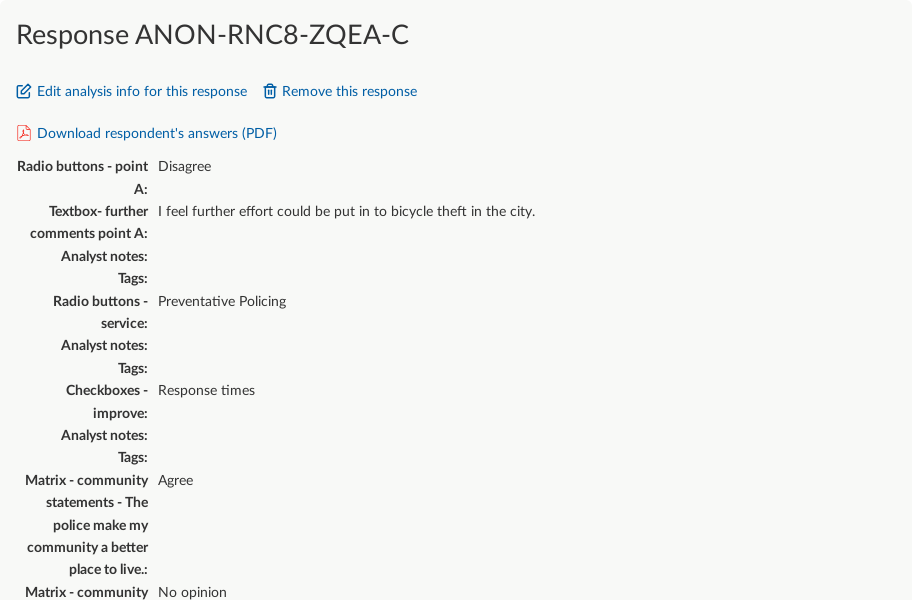Click Tags label under Checkboxes improve
Image resolution: width=912 pixels, height=600 pixels.
[x=133, y=458]
